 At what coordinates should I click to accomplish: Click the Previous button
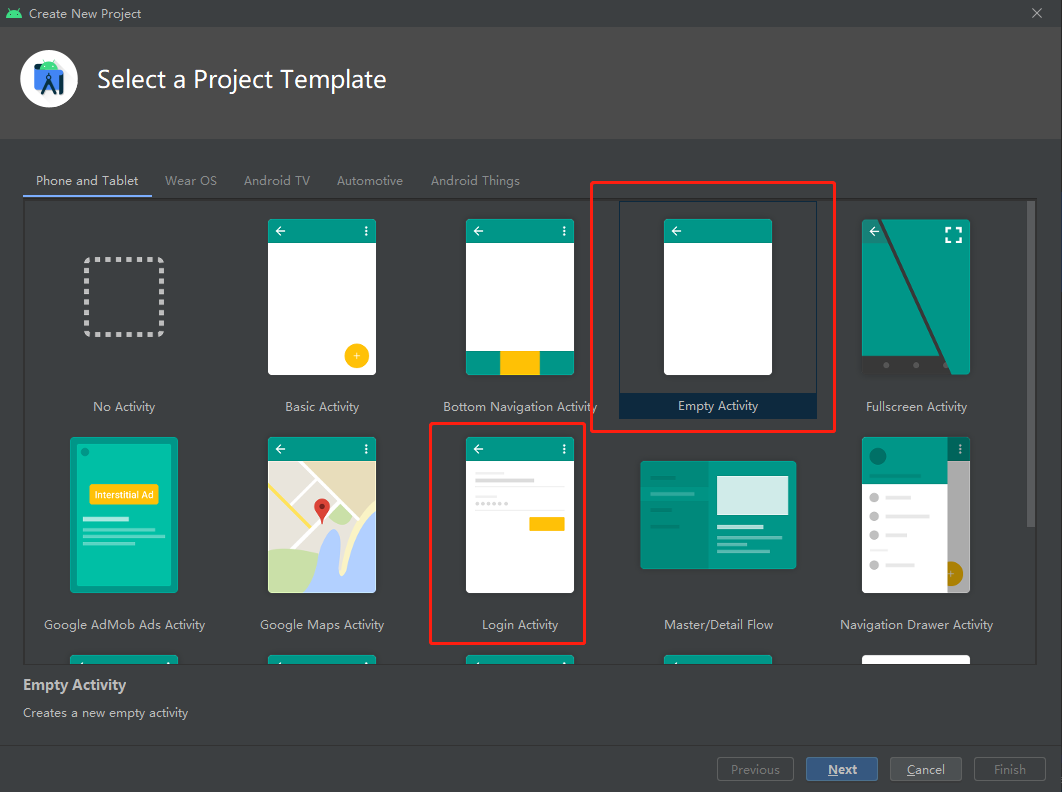pyautogui.click(x=755, y=770)
